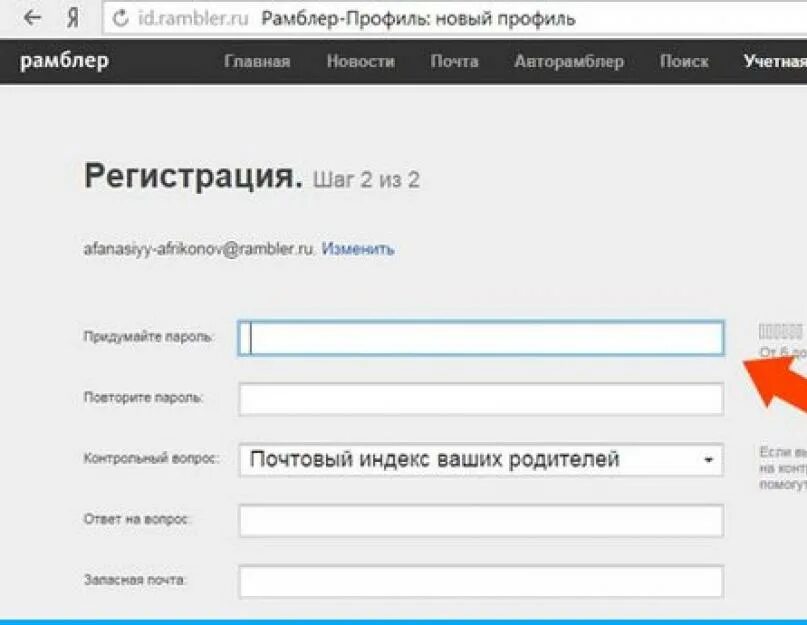Viewport: 807px width, 625px height.
Task: Click the Повторите пароль label
Action: (144, 397)
